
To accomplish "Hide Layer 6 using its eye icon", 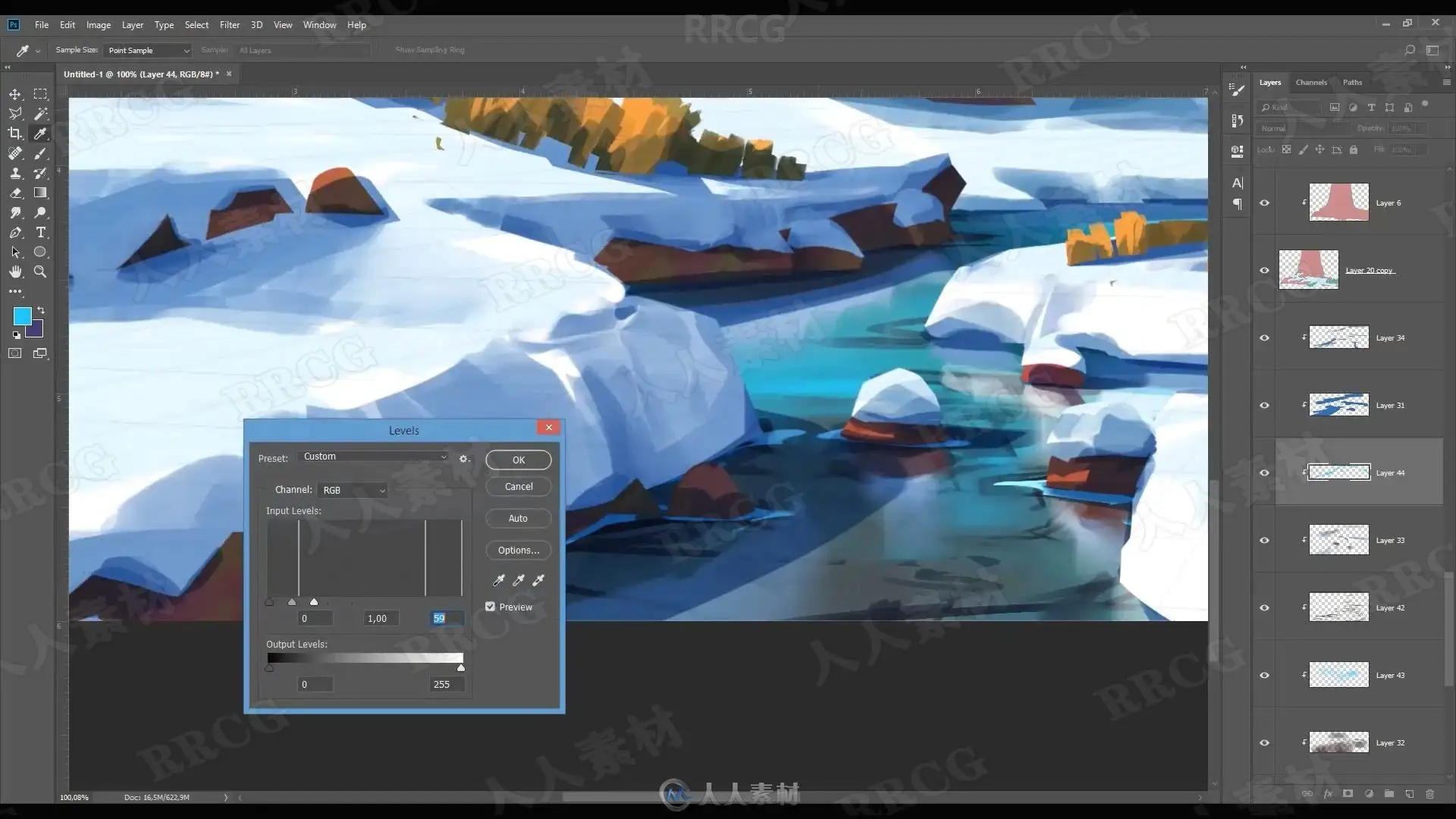I will tap(1264, 202).
